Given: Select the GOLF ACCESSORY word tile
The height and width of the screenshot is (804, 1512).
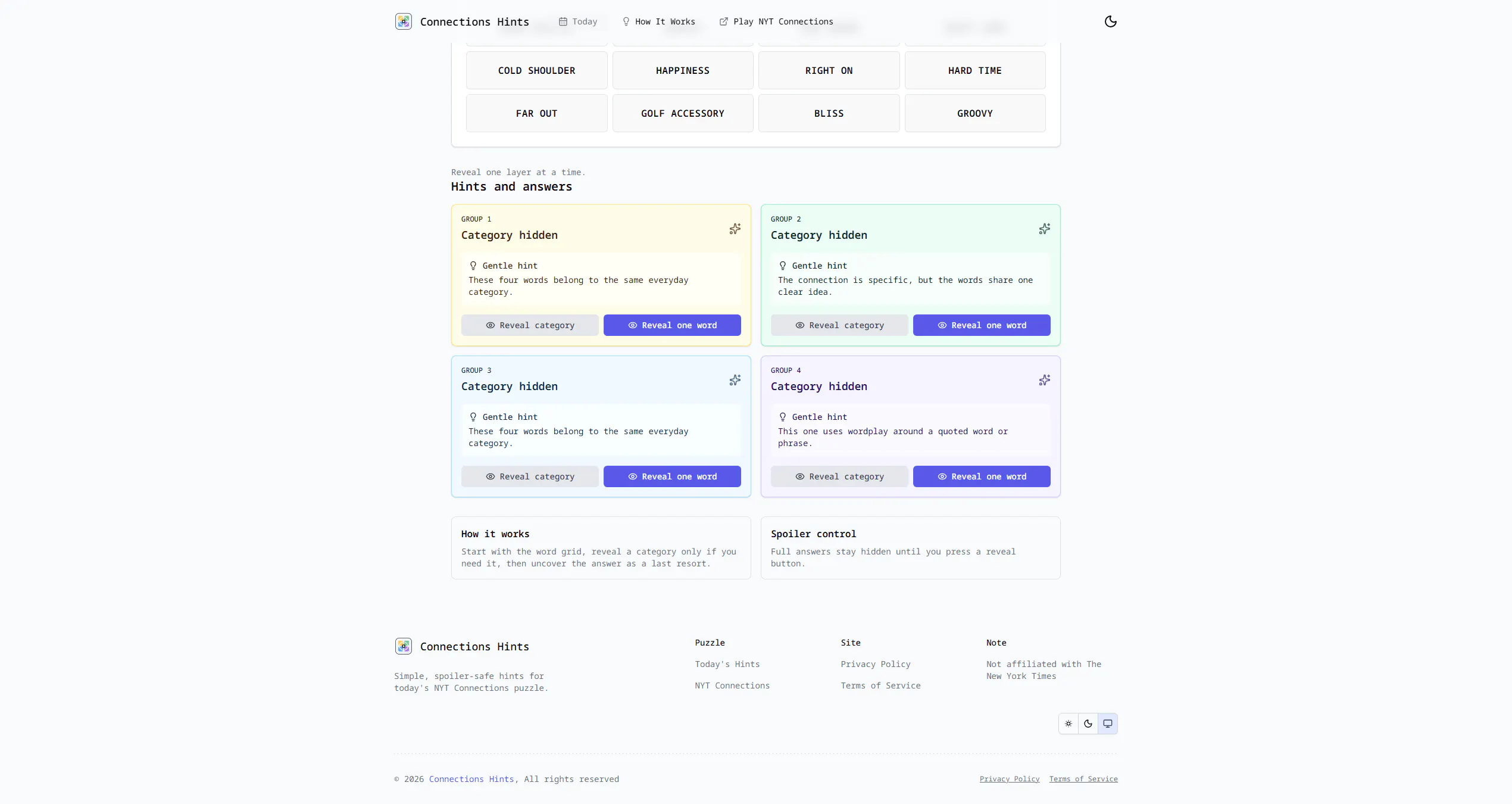Looking at the screenshot, I should coord(683,113).
